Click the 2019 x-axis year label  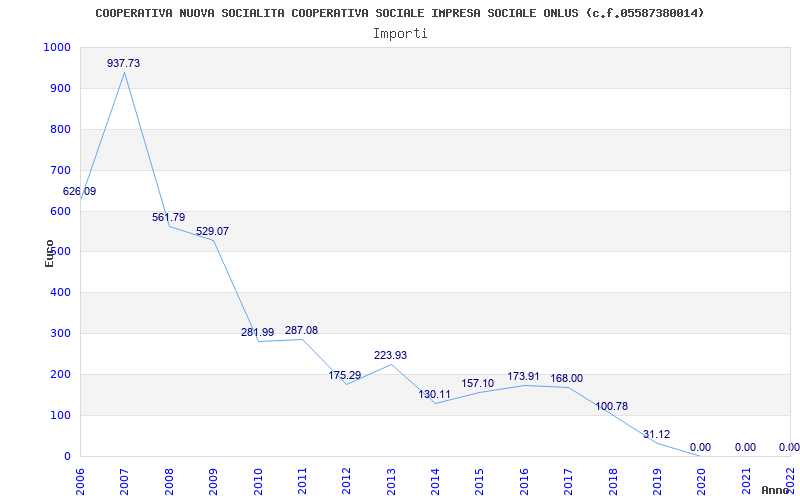click(657, 481)
